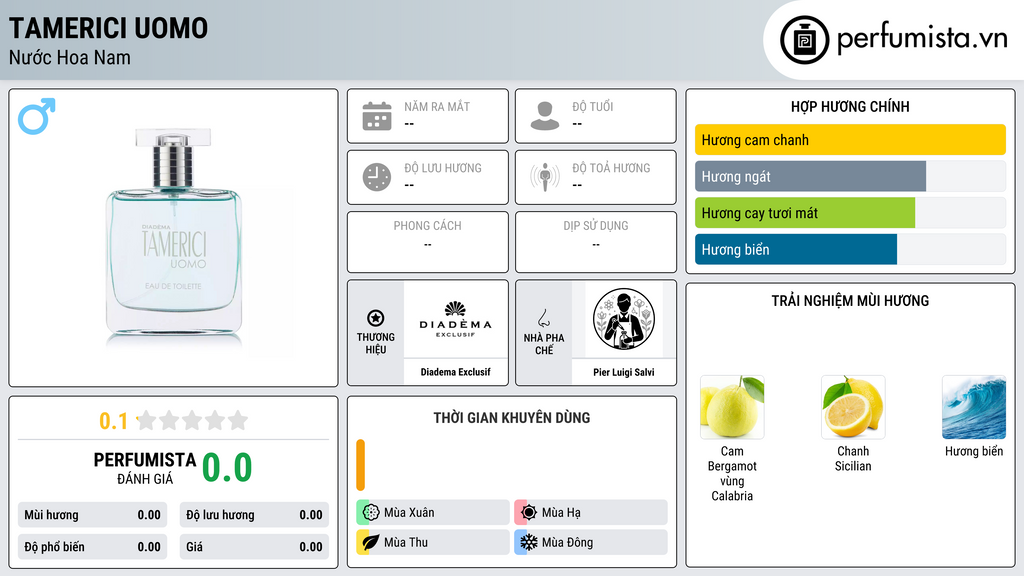This screenshot has height=576, width=1024.
Task: Select the Mùa Thu season chip
Action: 433,542
